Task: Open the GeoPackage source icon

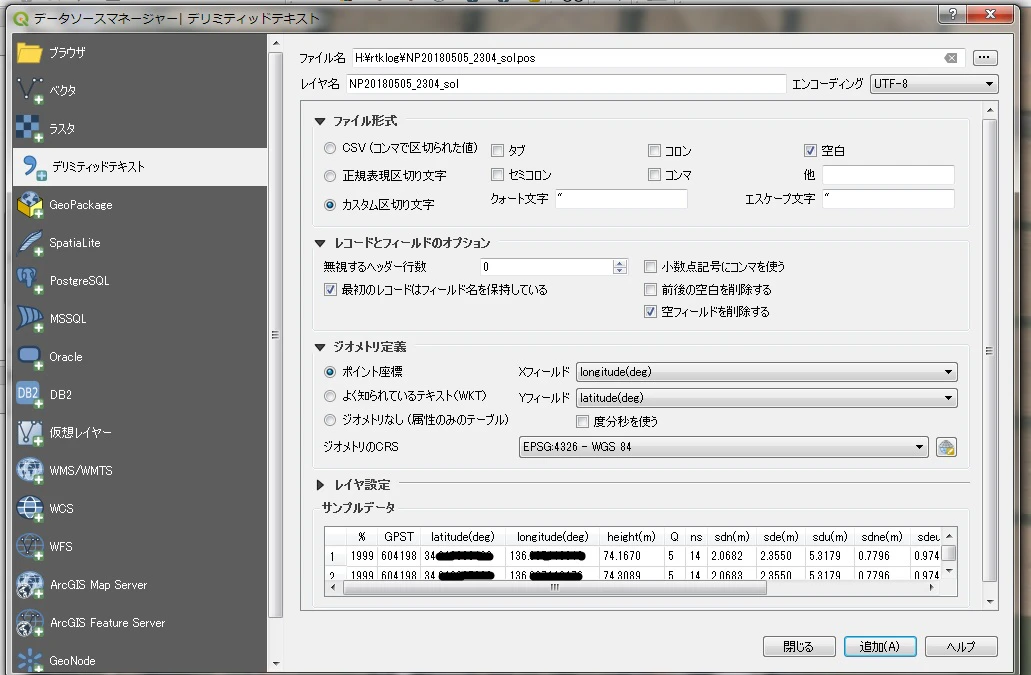Action: [29, 205]
